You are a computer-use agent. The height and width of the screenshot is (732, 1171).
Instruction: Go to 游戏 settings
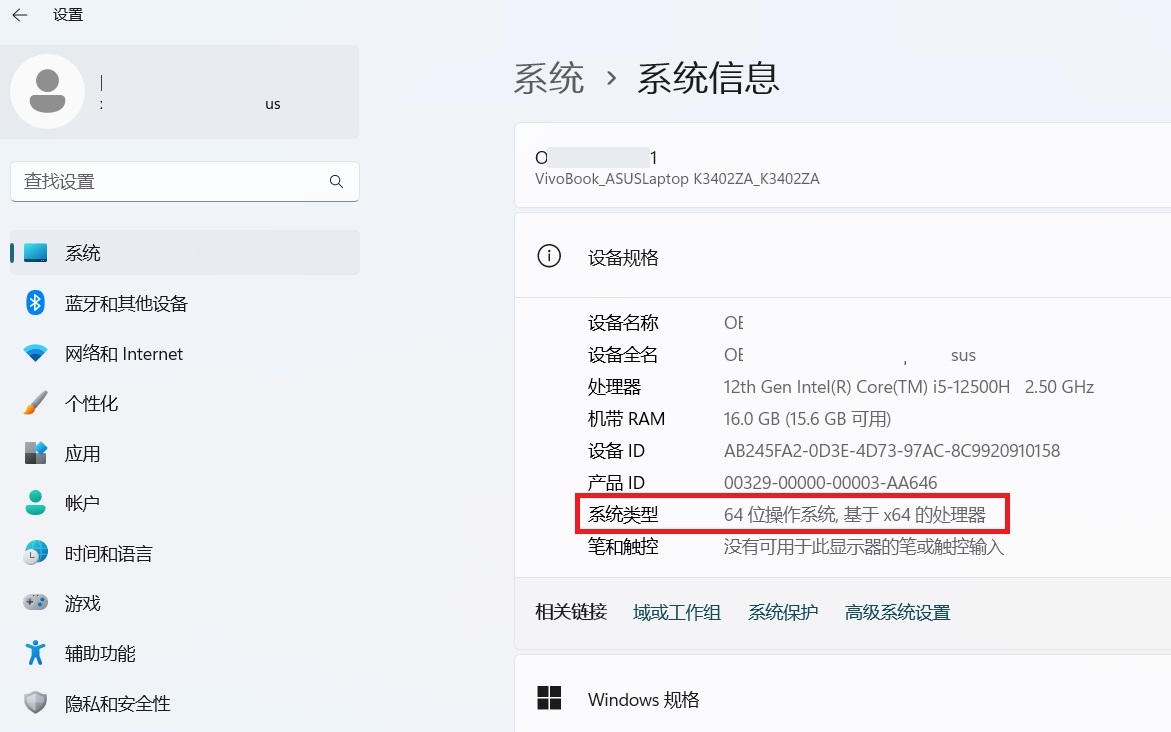point(184,603)
